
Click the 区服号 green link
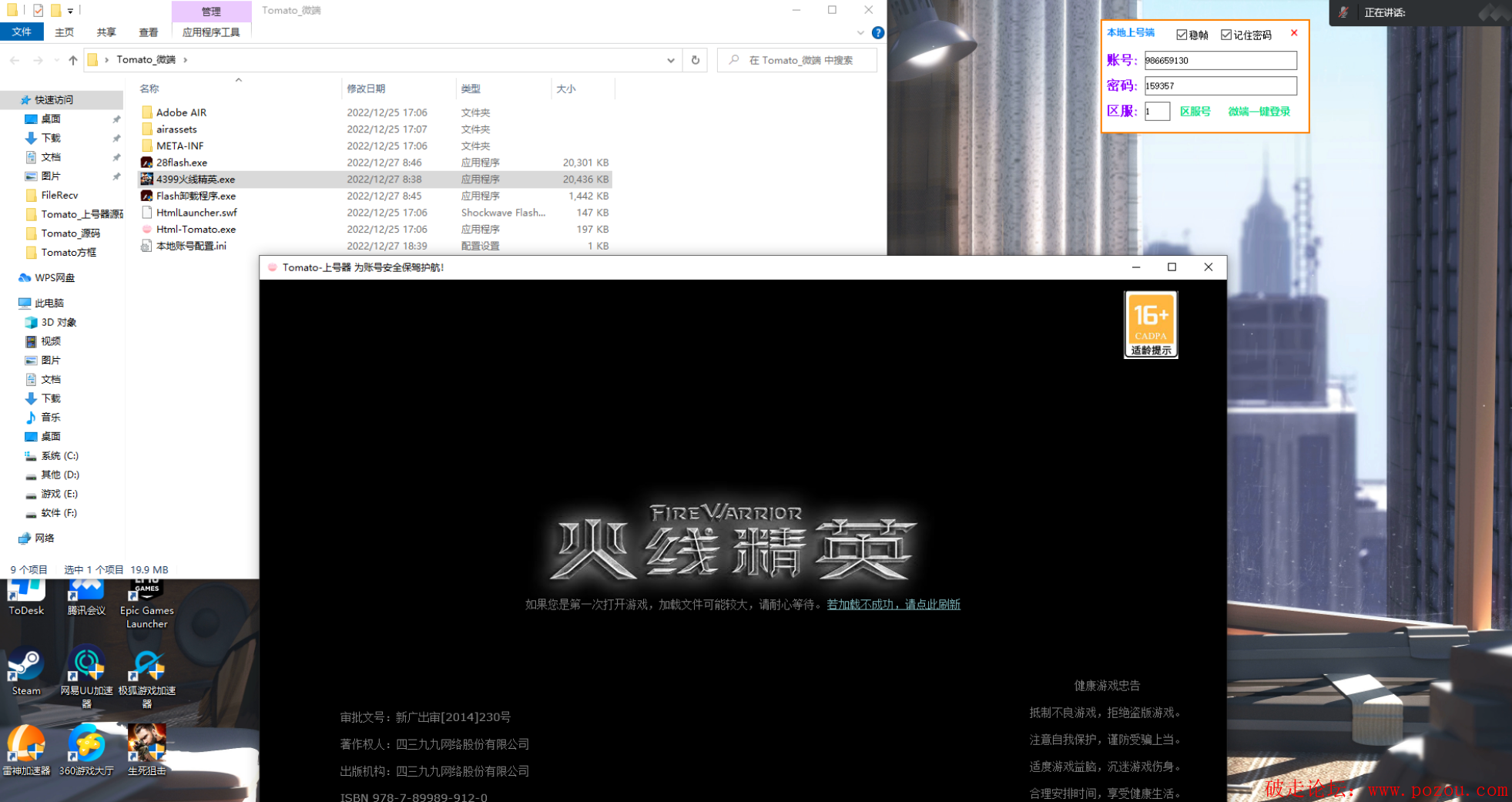click(x=1195, y=111)
